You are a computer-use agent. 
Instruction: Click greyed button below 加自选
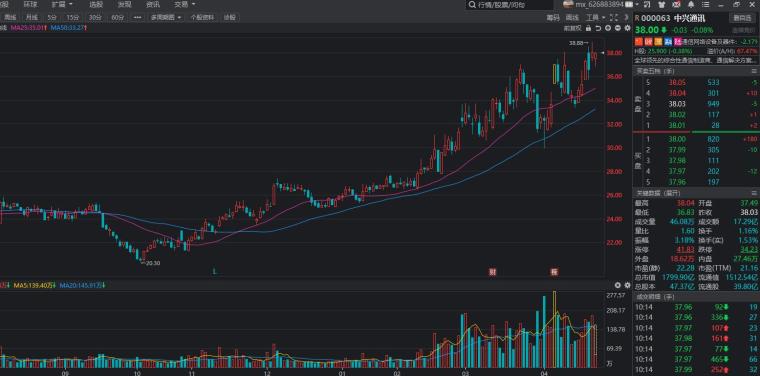[743, 30]
